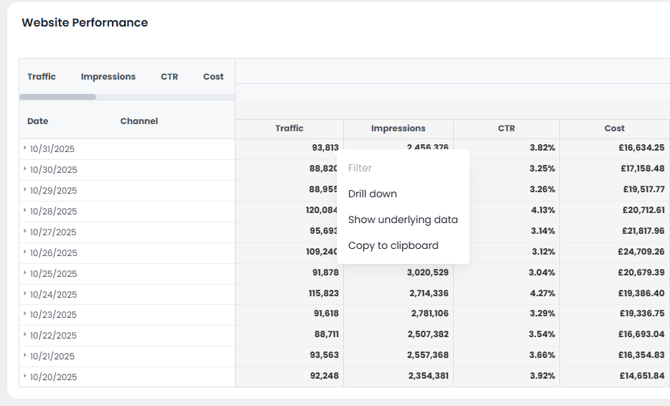The height and width of the screenshot is (406, 670).
Task: Click the horizontal scrollbar under field chips
Action: pyautogui.click(x=58, y=97)
